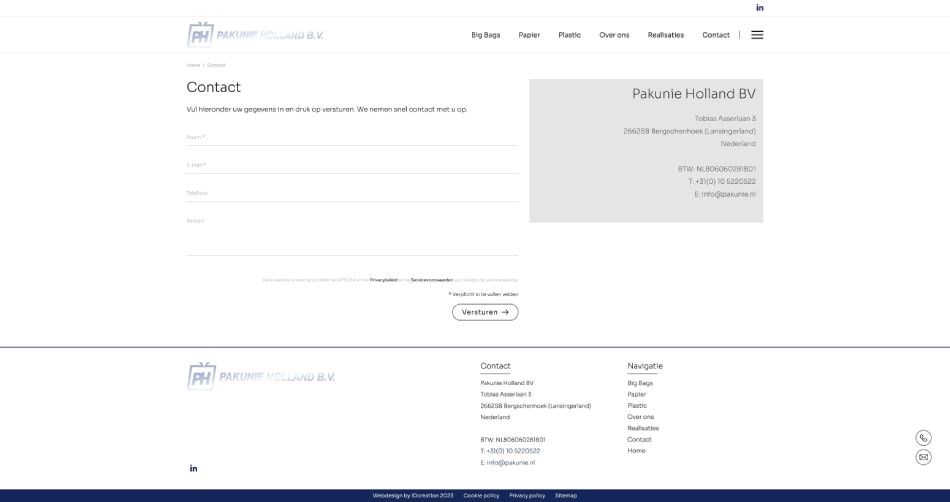This screenshot has height=502, width=950.
Task: Open footer navigation Realisaties link
Action: [643, 428]
